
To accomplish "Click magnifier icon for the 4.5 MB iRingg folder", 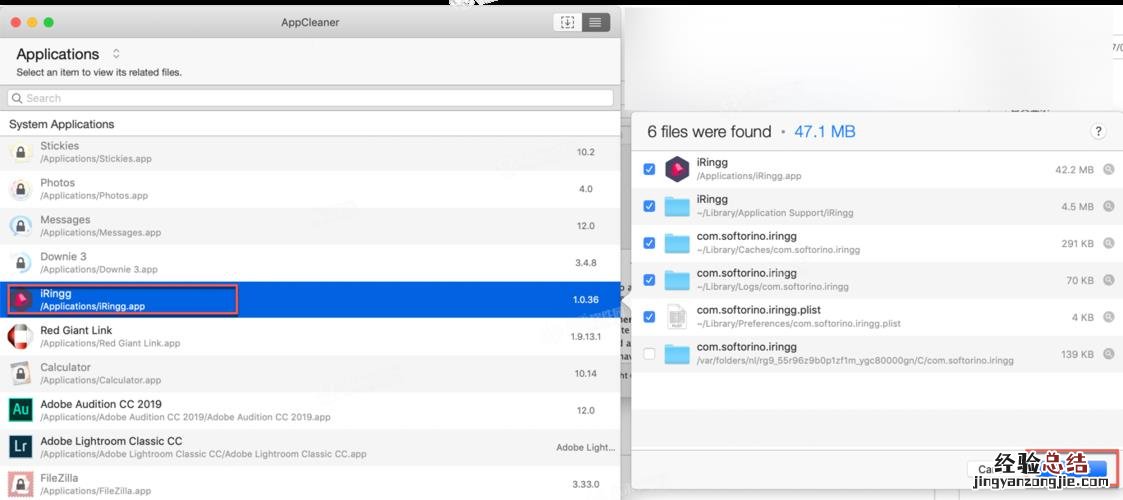I will coord(1109,207).
